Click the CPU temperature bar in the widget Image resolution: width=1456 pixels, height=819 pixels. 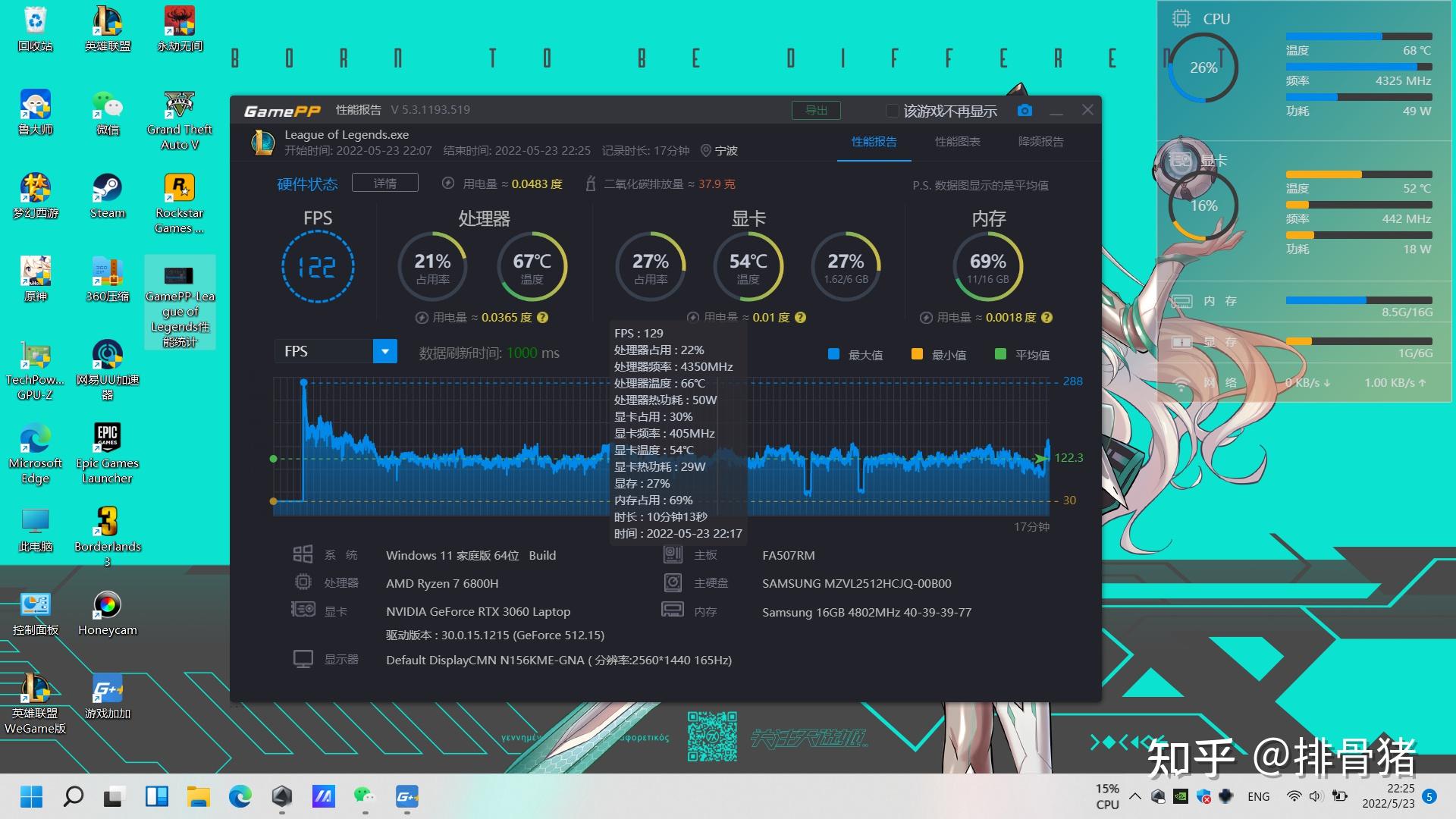(x=1359, y=36)
